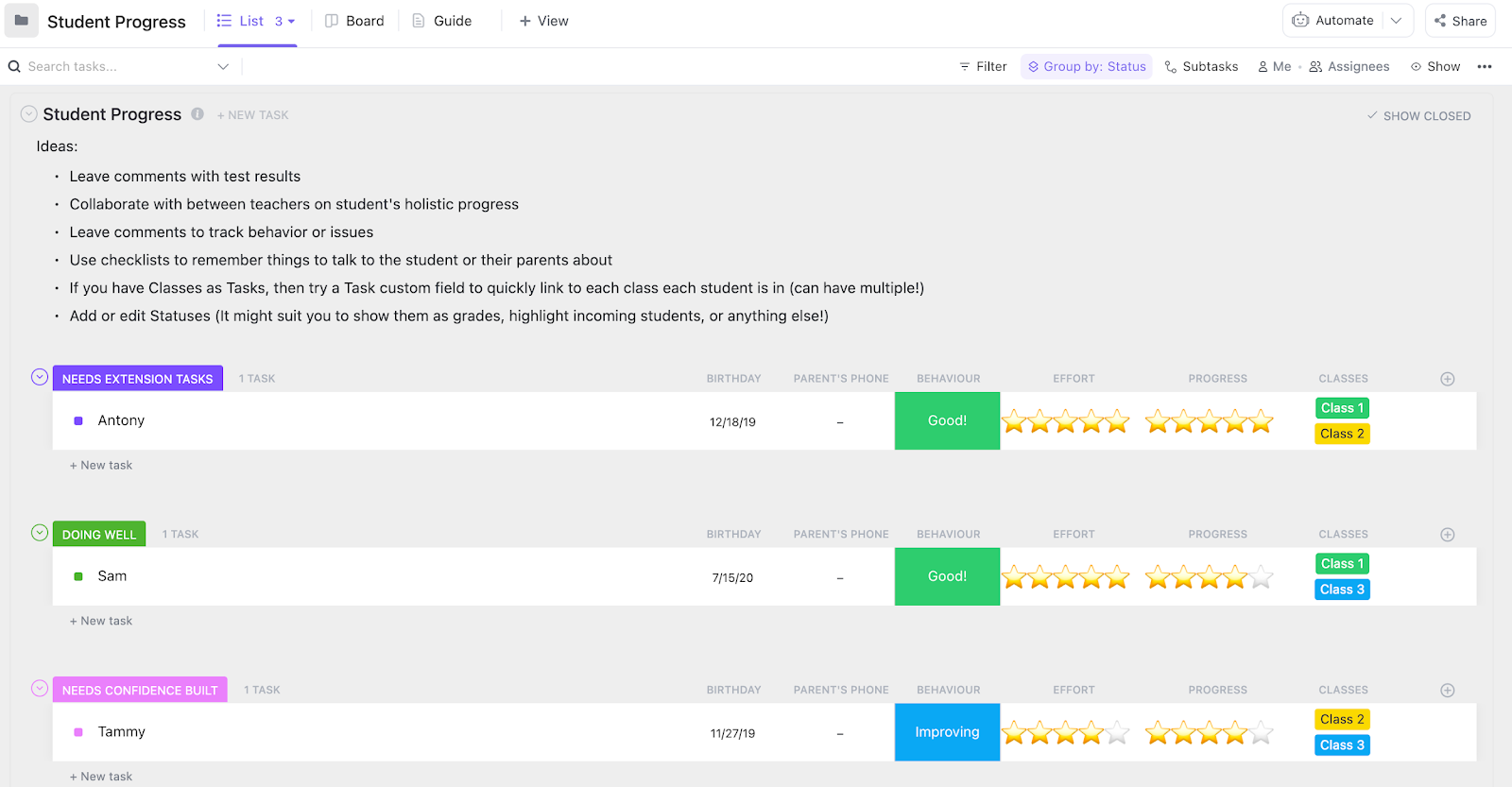Screen dimensions: 1512x787
Task: Click Sam's Good! behaviour cell
Action: tap(947, 576)
